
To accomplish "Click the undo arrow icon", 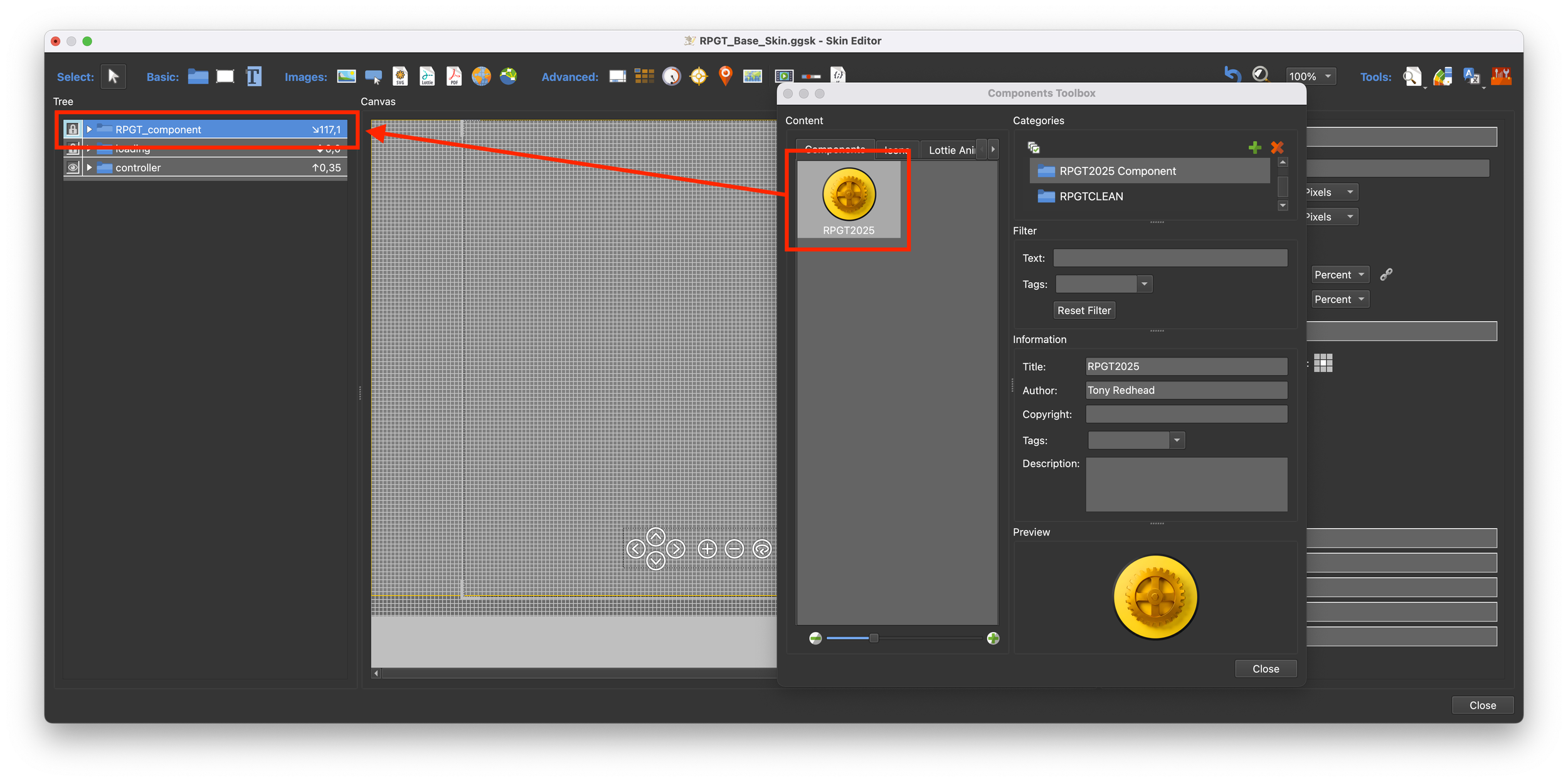I will point(1232,75).
